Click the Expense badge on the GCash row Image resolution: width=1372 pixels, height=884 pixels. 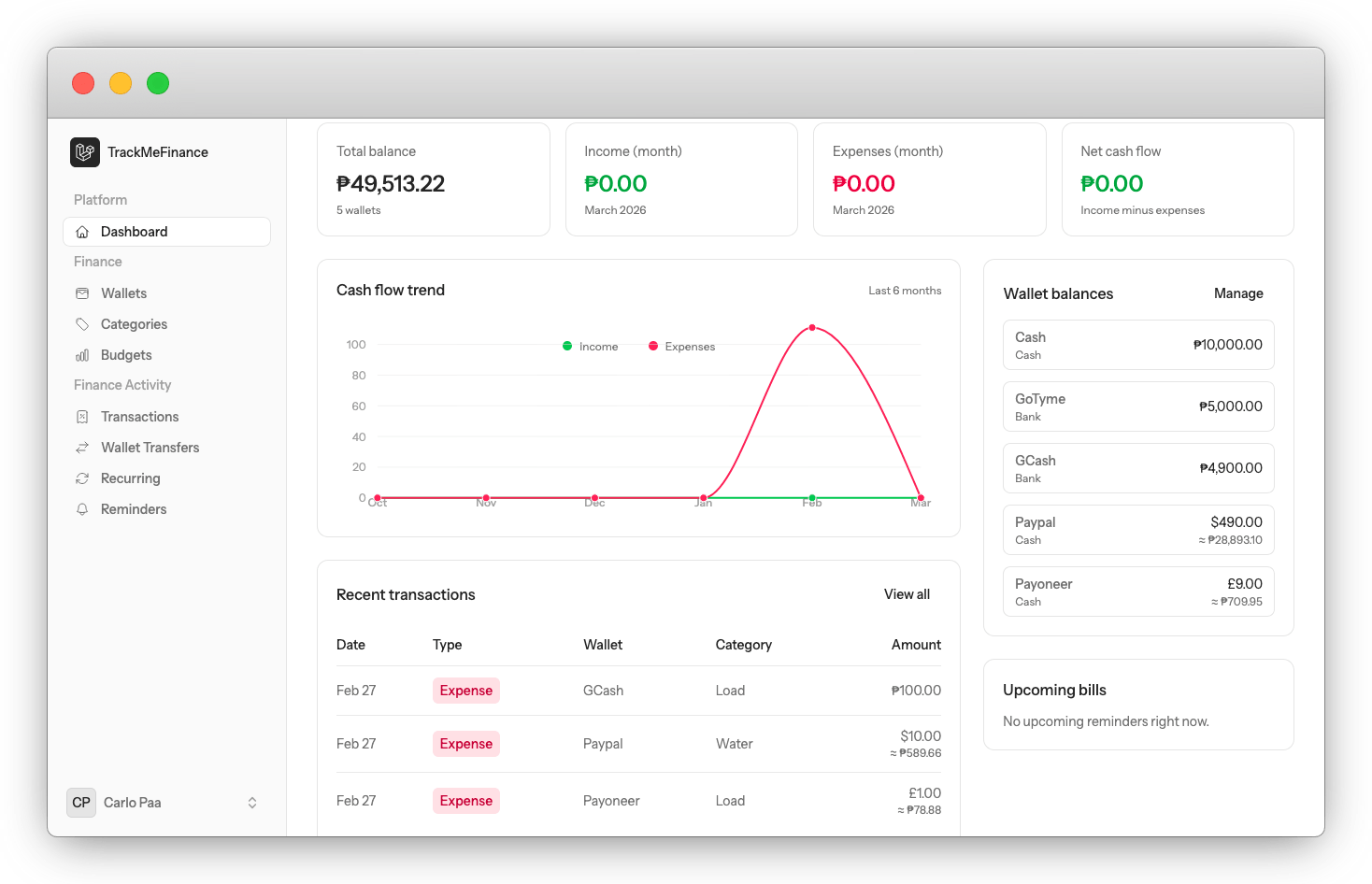pyautogui.click(x=465, y=690)
